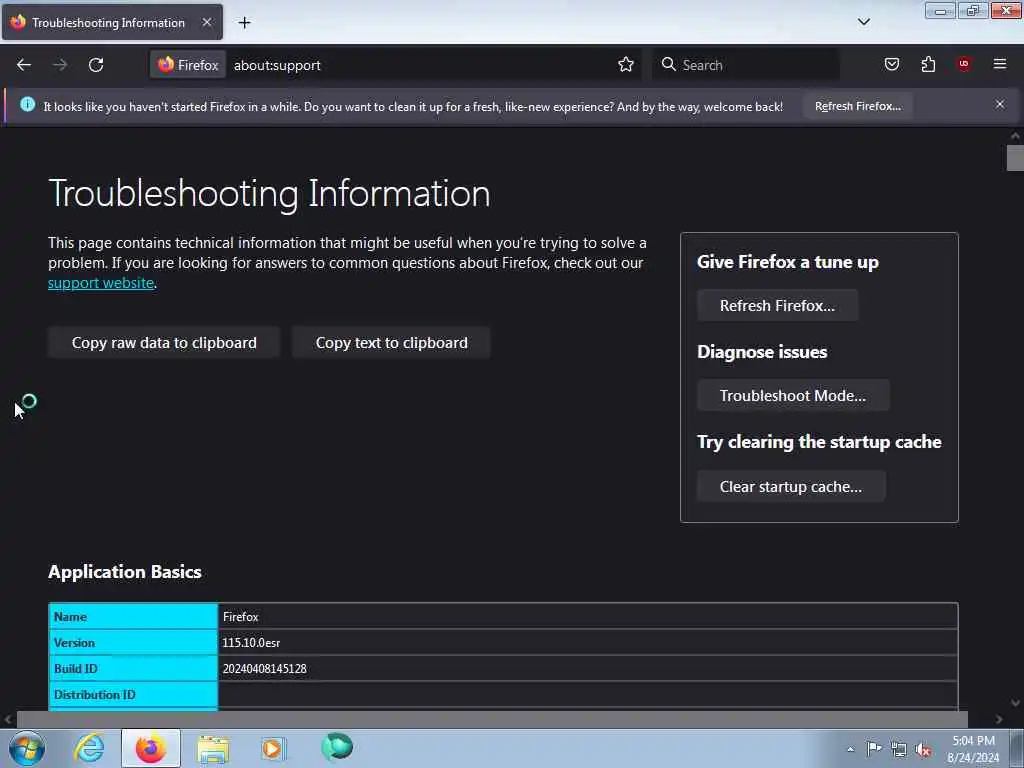Reload the page with refresh icon
The width and height of the screenshot is (1024, 768).
coord(96,65)
